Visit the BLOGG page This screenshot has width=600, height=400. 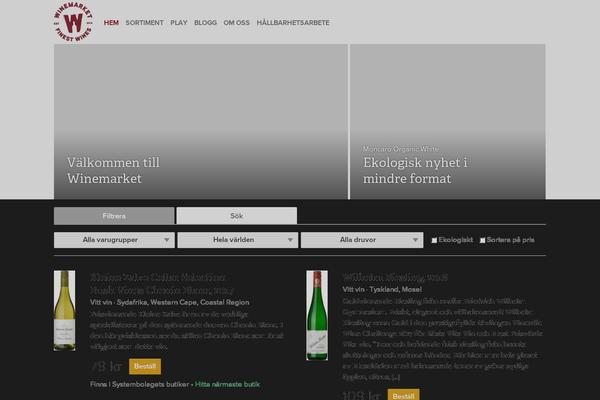click(205, 23)
